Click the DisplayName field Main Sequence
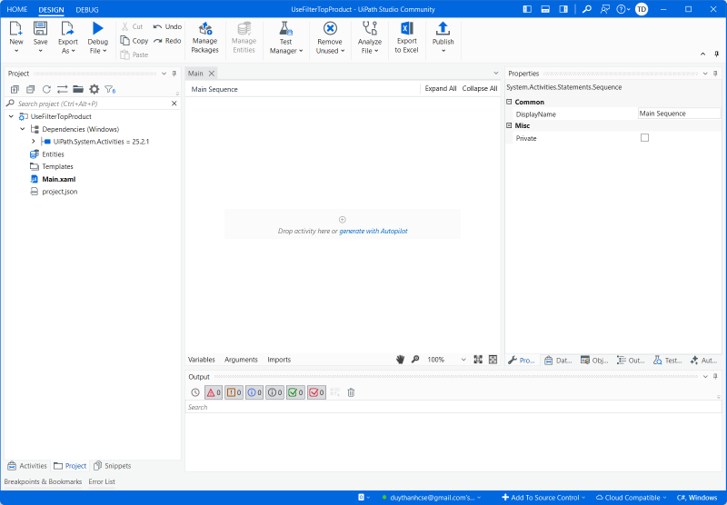 679,114
